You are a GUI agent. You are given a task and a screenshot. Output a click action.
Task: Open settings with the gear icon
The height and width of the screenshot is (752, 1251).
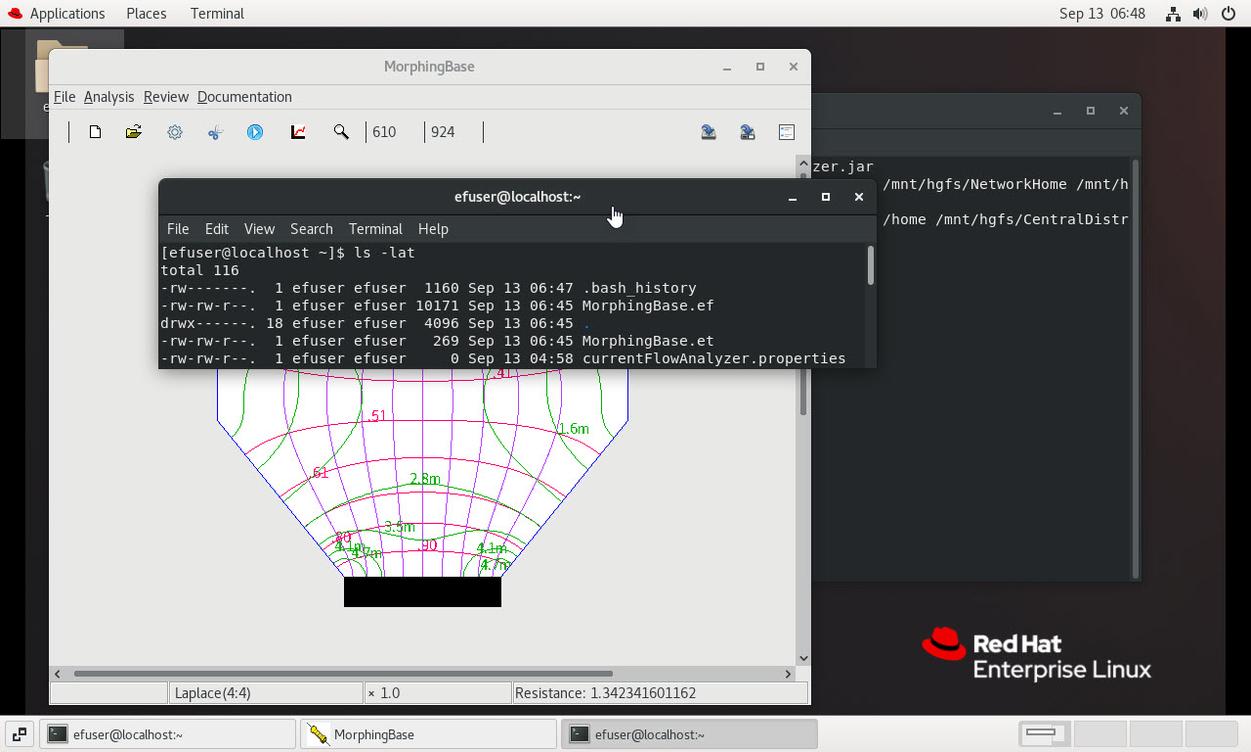175,132
